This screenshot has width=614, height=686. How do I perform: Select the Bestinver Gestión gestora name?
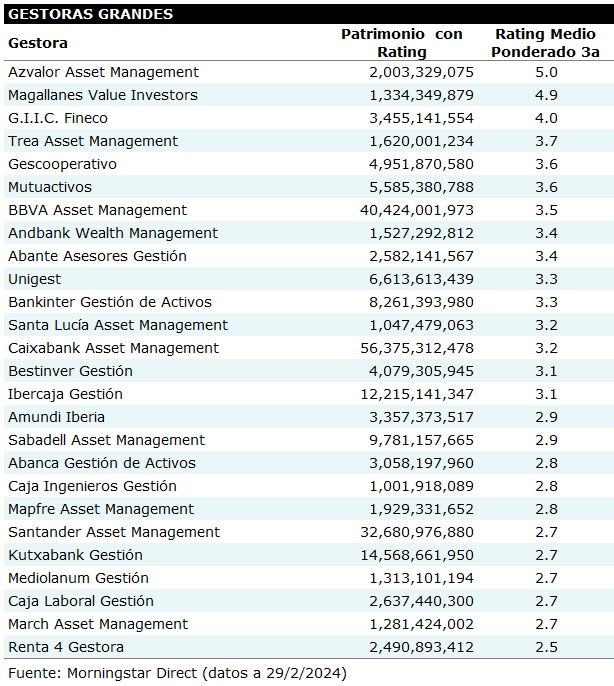point(70,371)
